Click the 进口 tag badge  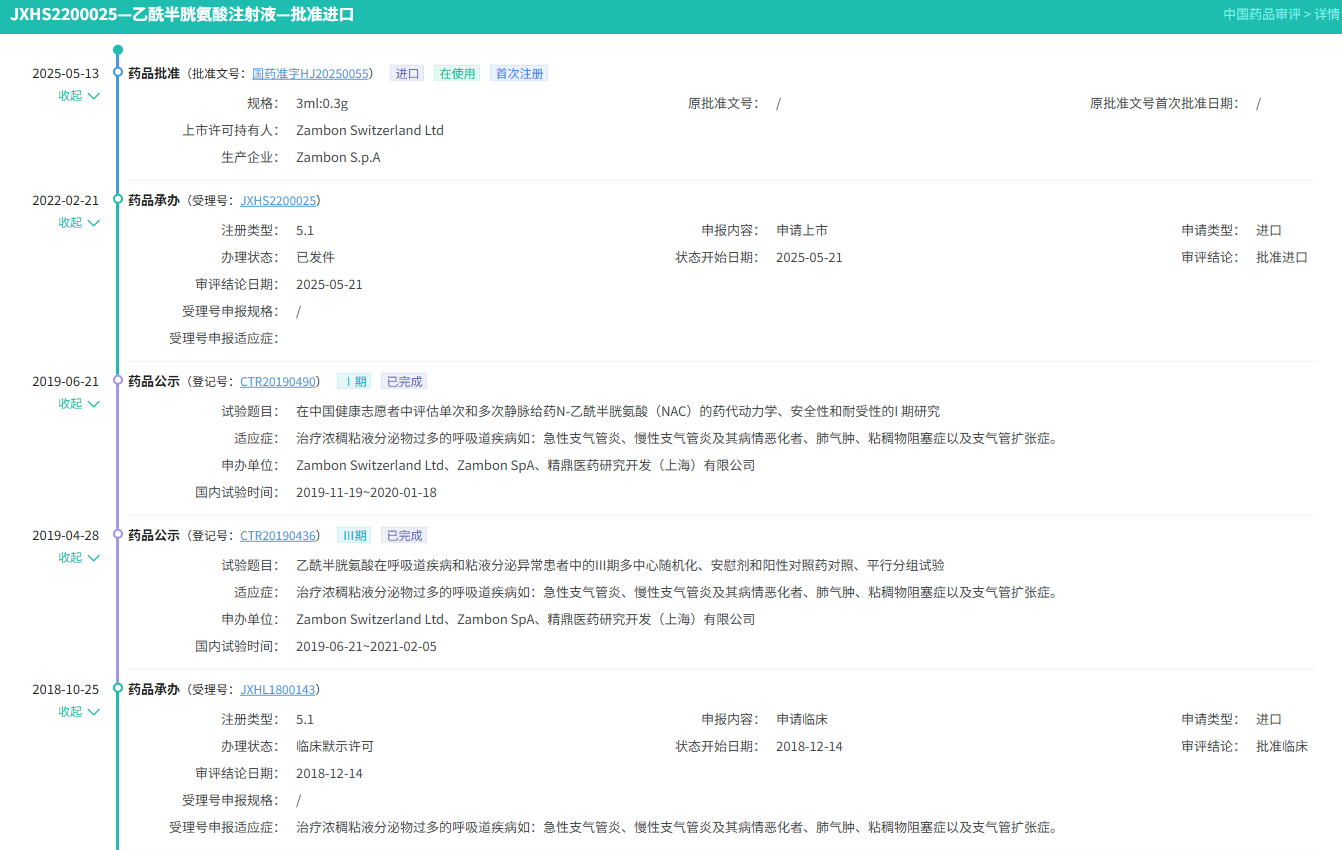[x=407, y=74]
